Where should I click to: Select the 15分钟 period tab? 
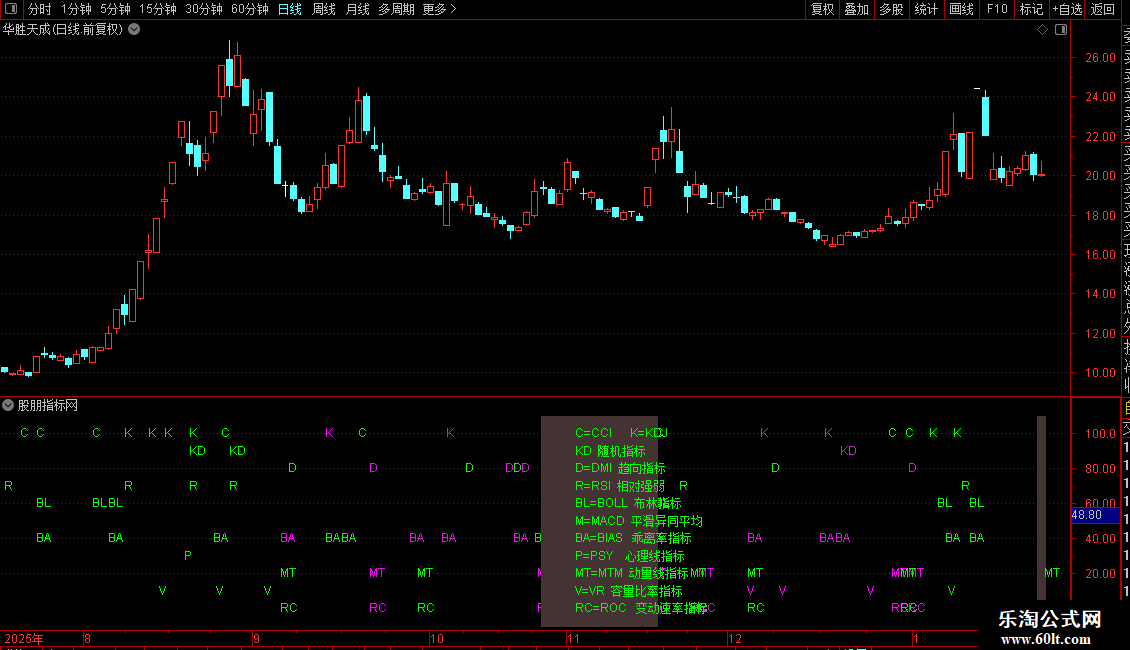[x=158, y=9]
